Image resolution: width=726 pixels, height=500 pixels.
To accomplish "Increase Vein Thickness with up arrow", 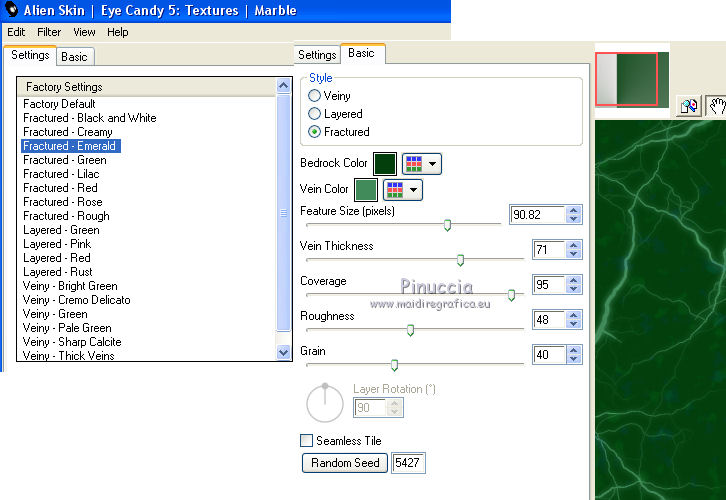I will pos(574,245).
